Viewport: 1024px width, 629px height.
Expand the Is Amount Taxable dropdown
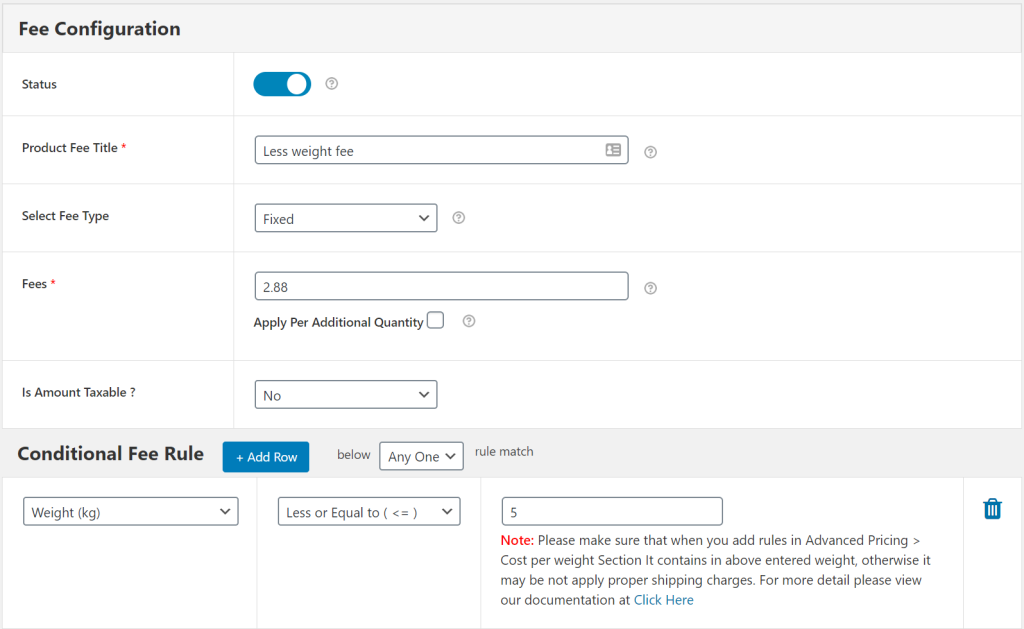[x=345, y=395]
